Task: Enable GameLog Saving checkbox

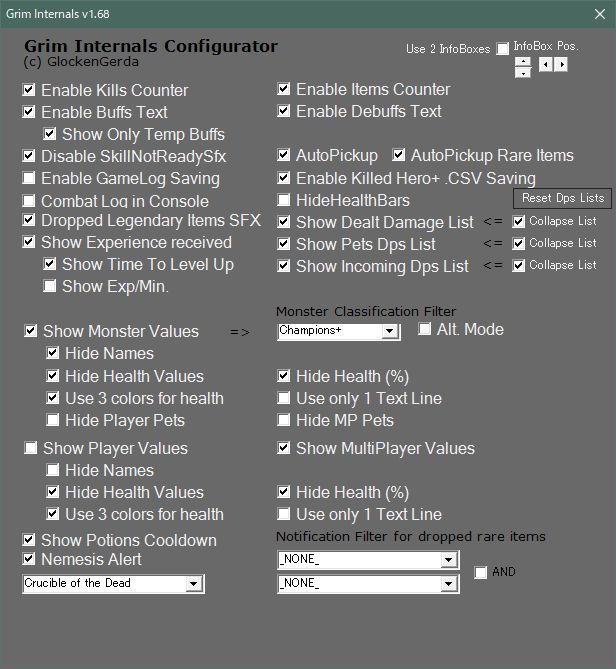Action: click(x=29, y=178)
